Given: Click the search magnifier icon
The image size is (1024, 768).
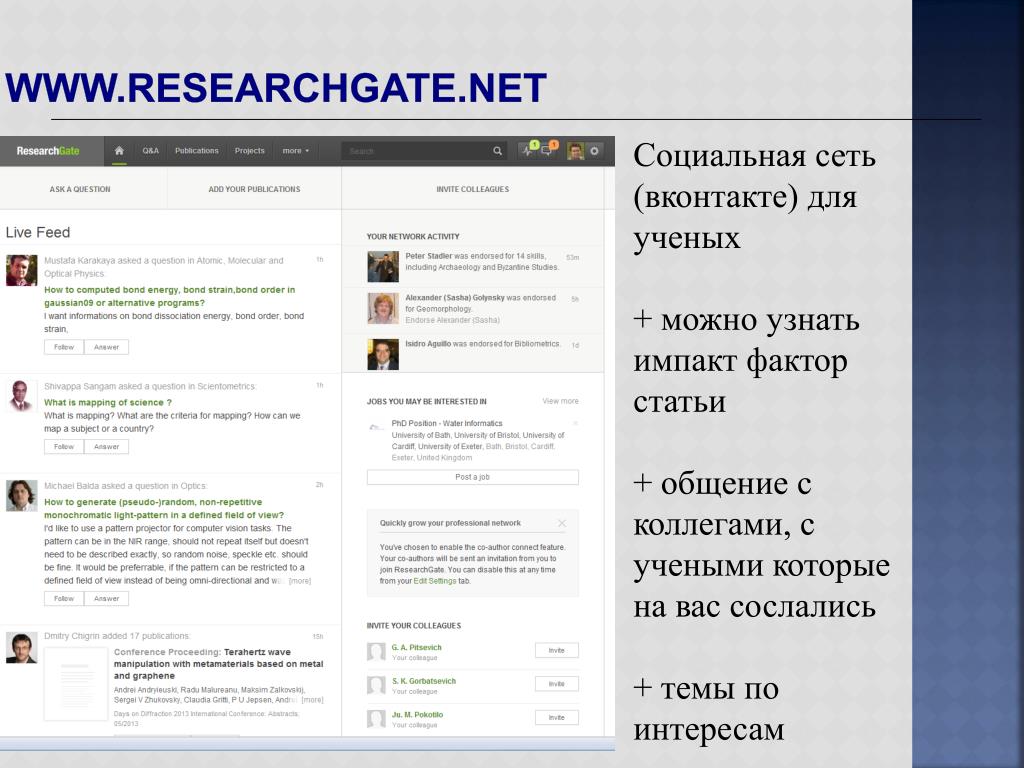Looking at the screenshot, I should (498, 151).
